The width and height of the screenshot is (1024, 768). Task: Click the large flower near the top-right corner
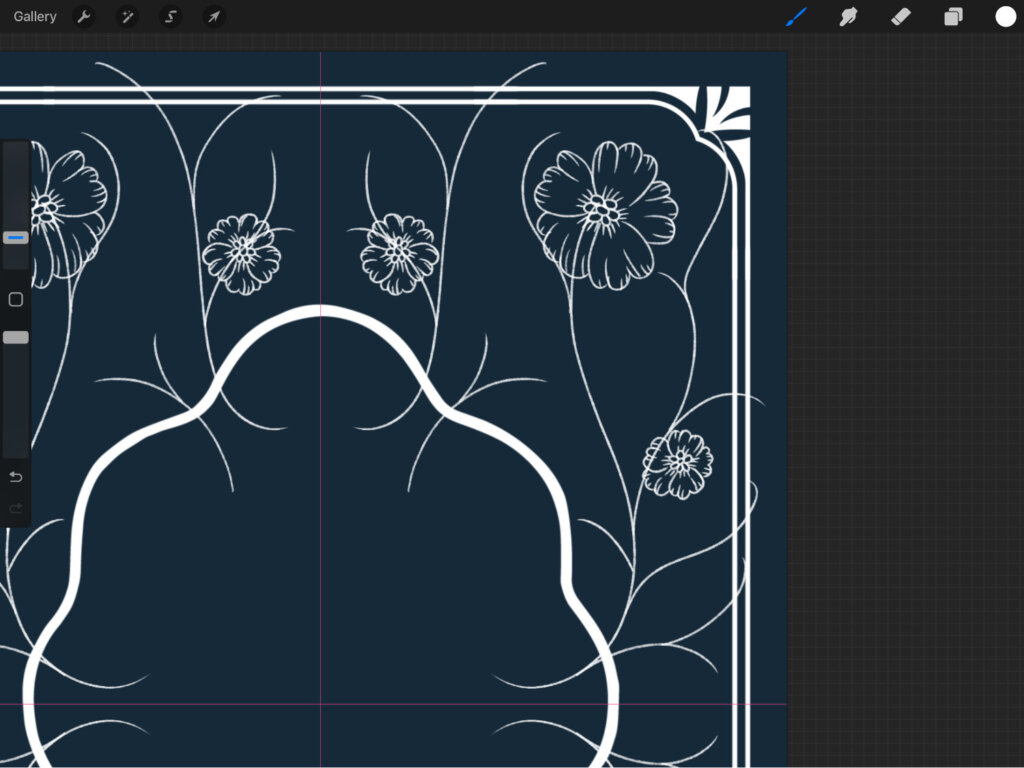click(605, 213)
